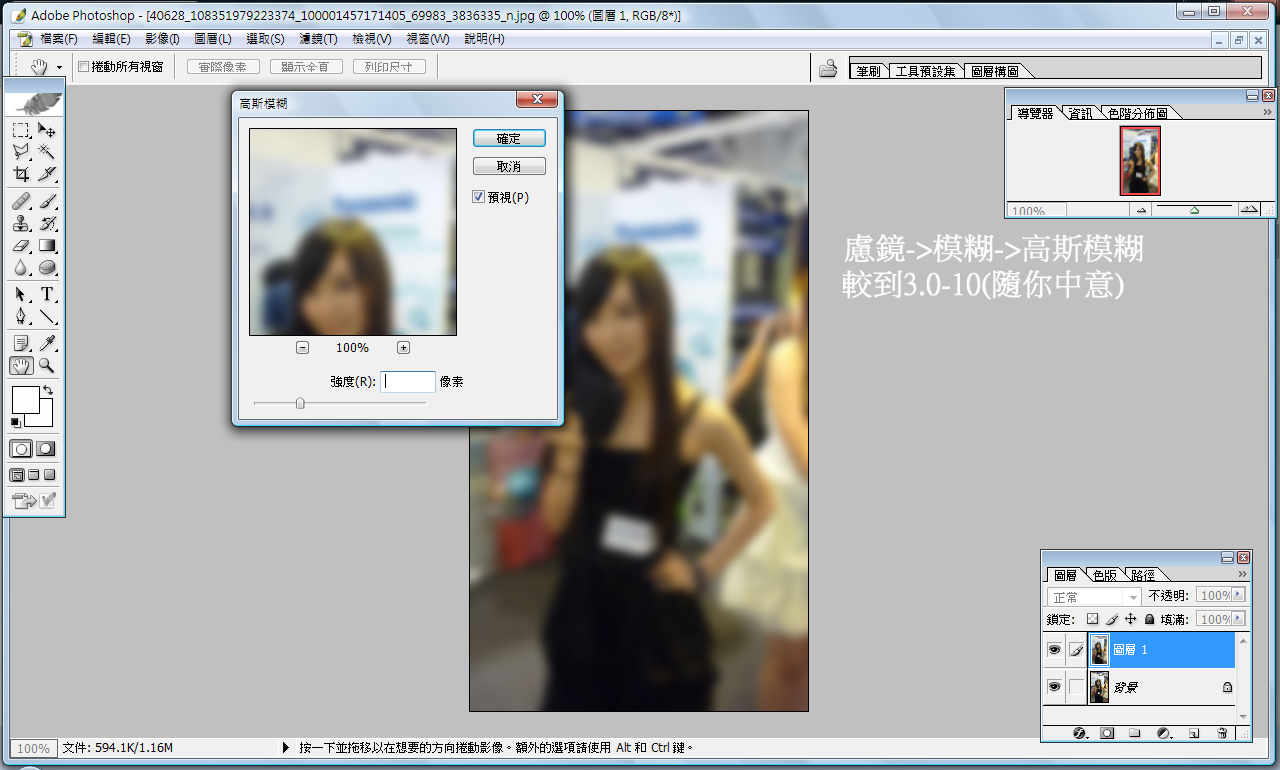Image resolution: width=1280 pixels, height=770 pixels.
Task: Add layer mask icon in Layers panel
Action: (1107, 733)
